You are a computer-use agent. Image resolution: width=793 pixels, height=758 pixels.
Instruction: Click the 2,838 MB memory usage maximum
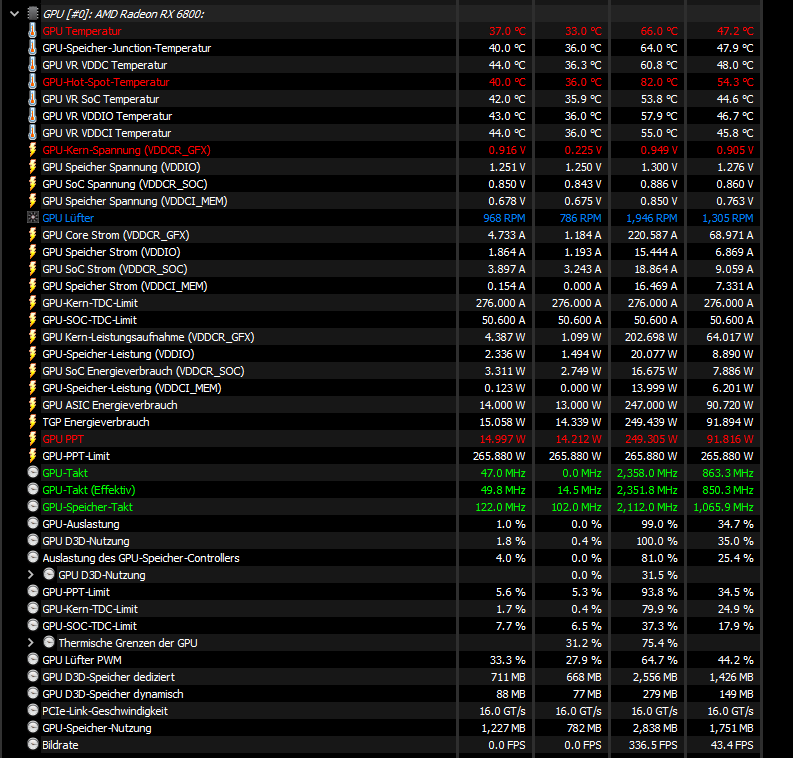coord(655,728)
